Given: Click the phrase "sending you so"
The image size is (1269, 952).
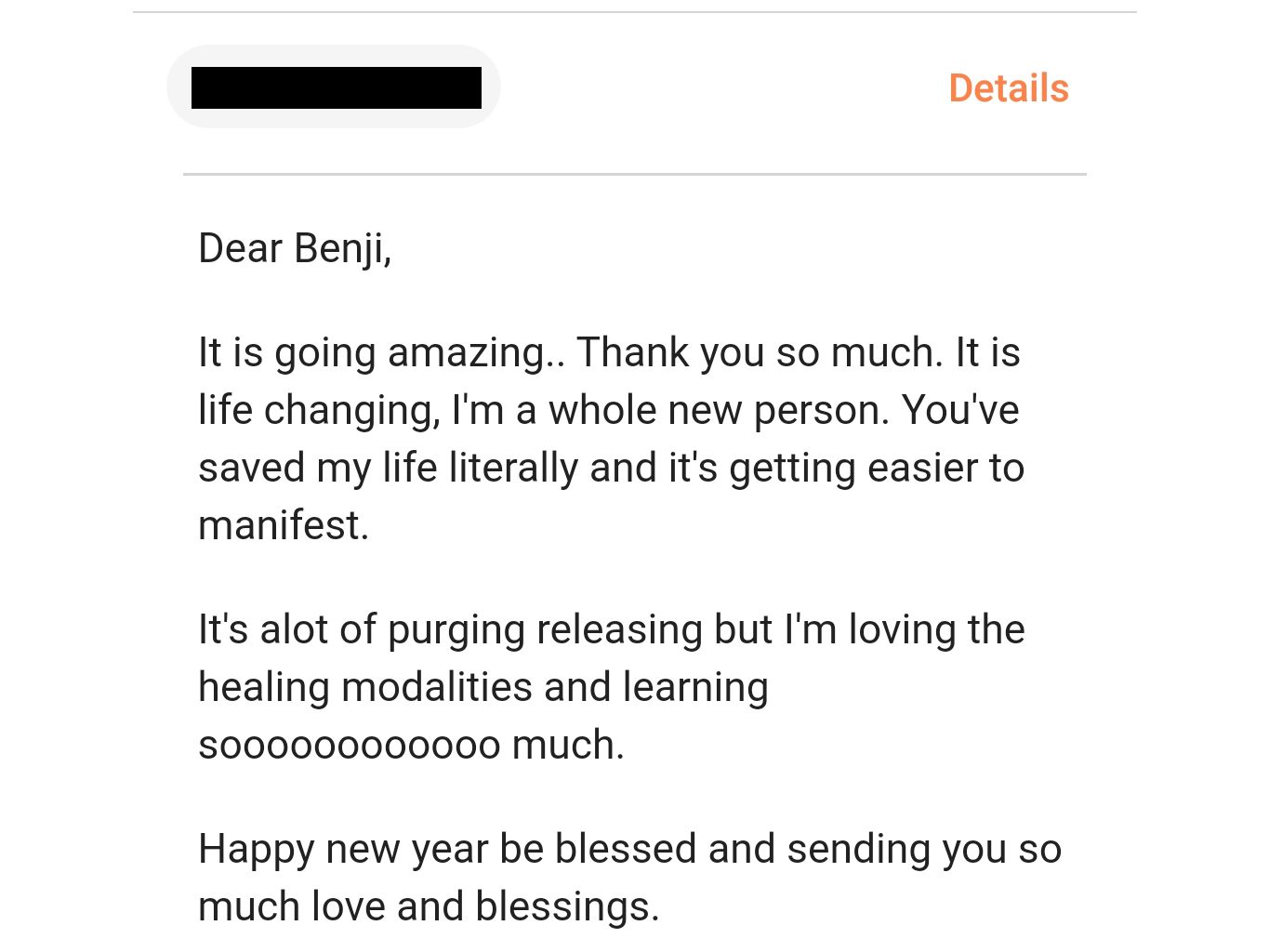Looking at the screenshot, I should [924, 850].
